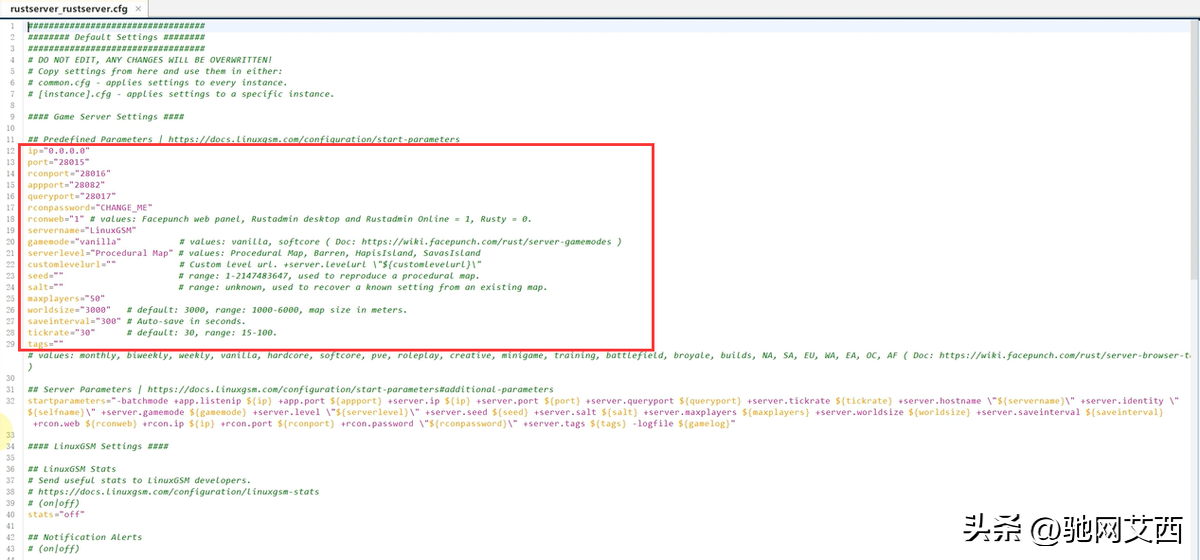Click line number 12 in the gutter
This screenshot has height=560, width=1200.
point(11,150)
